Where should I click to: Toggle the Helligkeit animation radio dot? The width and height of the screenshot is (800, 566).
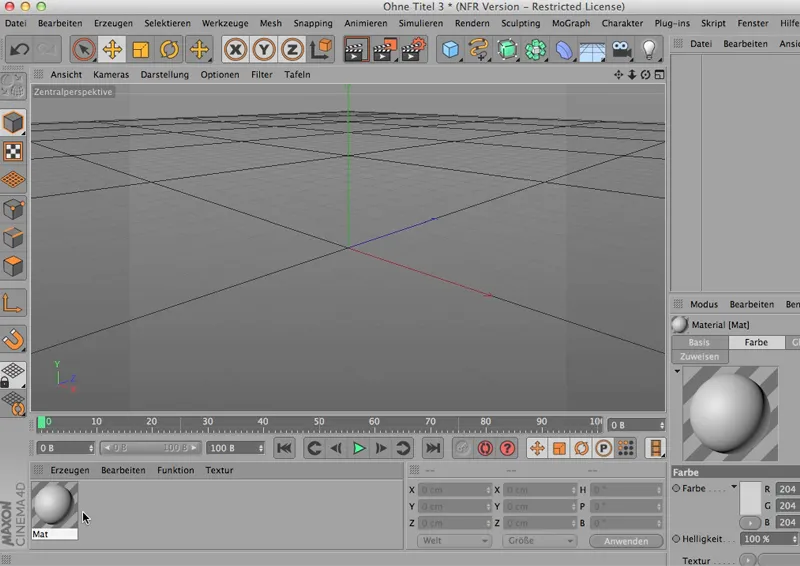tap(676, 538)
